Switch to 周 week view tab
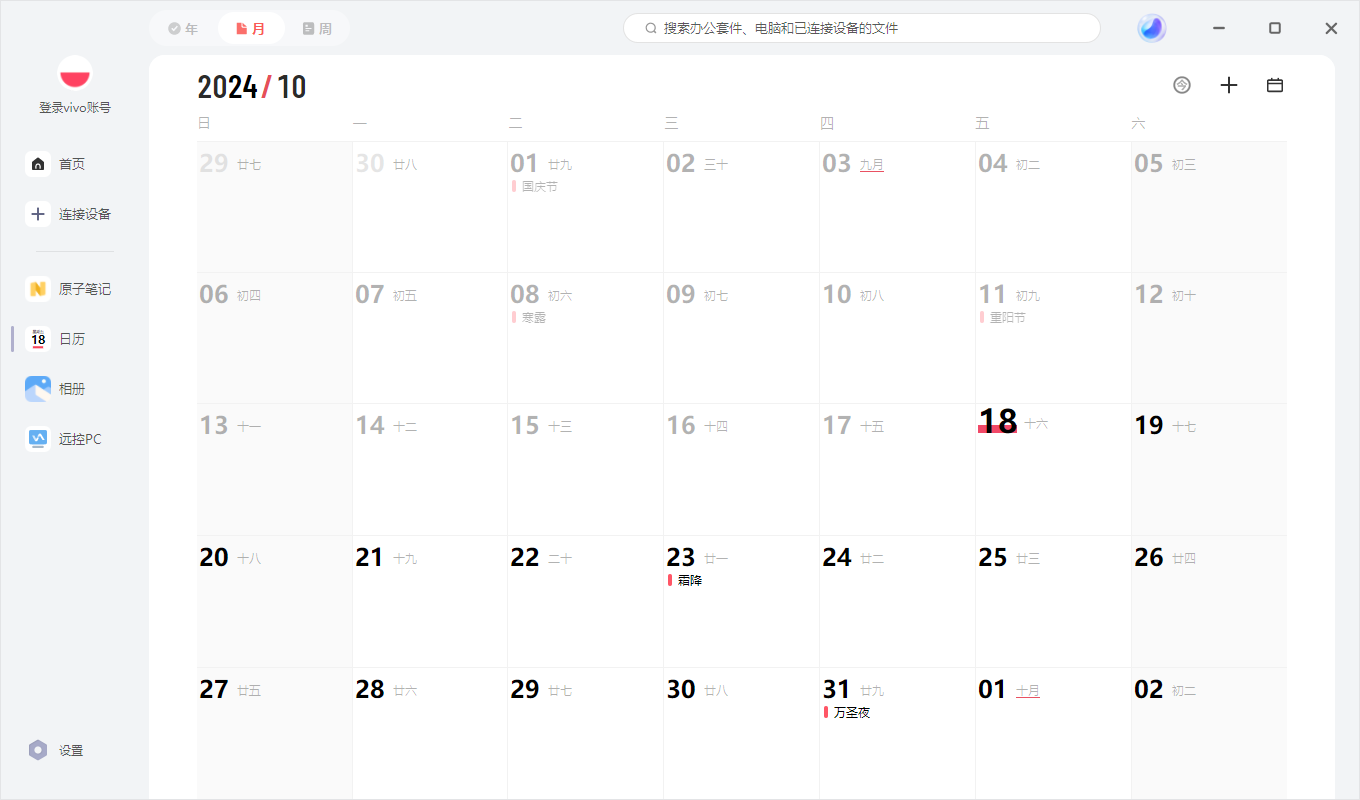 318,29
